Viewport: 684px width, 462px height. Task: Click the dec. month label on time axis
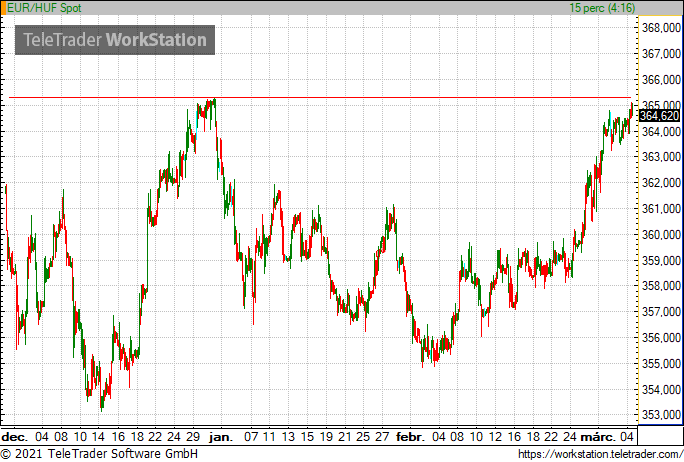click(15, 437)
